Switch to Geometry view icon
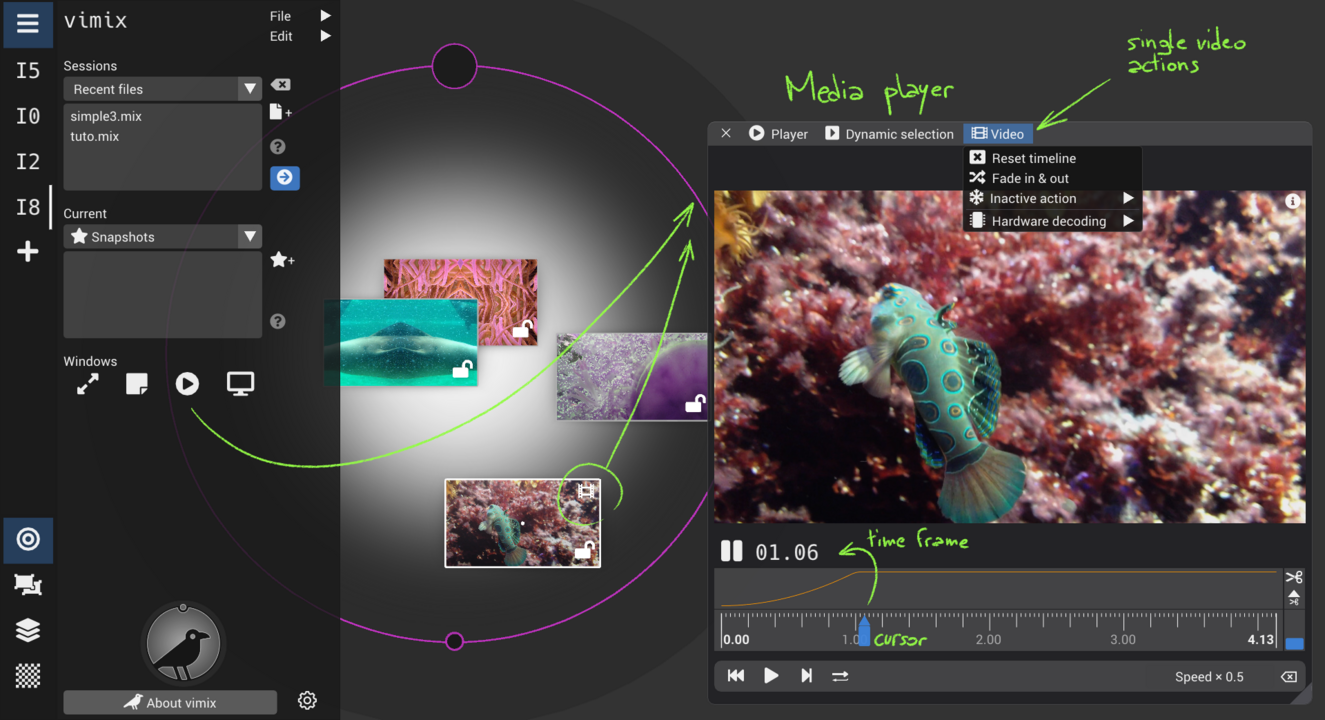The width and height of the screenshot is (1325, 720). [28, 585]
